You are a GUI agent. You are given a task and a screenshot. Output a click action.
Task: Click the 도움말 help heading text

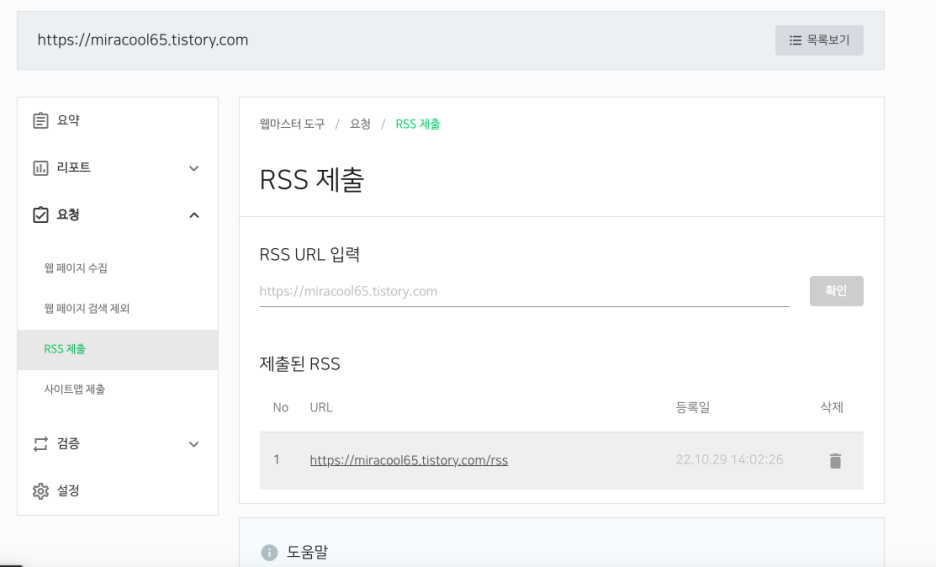307,552
